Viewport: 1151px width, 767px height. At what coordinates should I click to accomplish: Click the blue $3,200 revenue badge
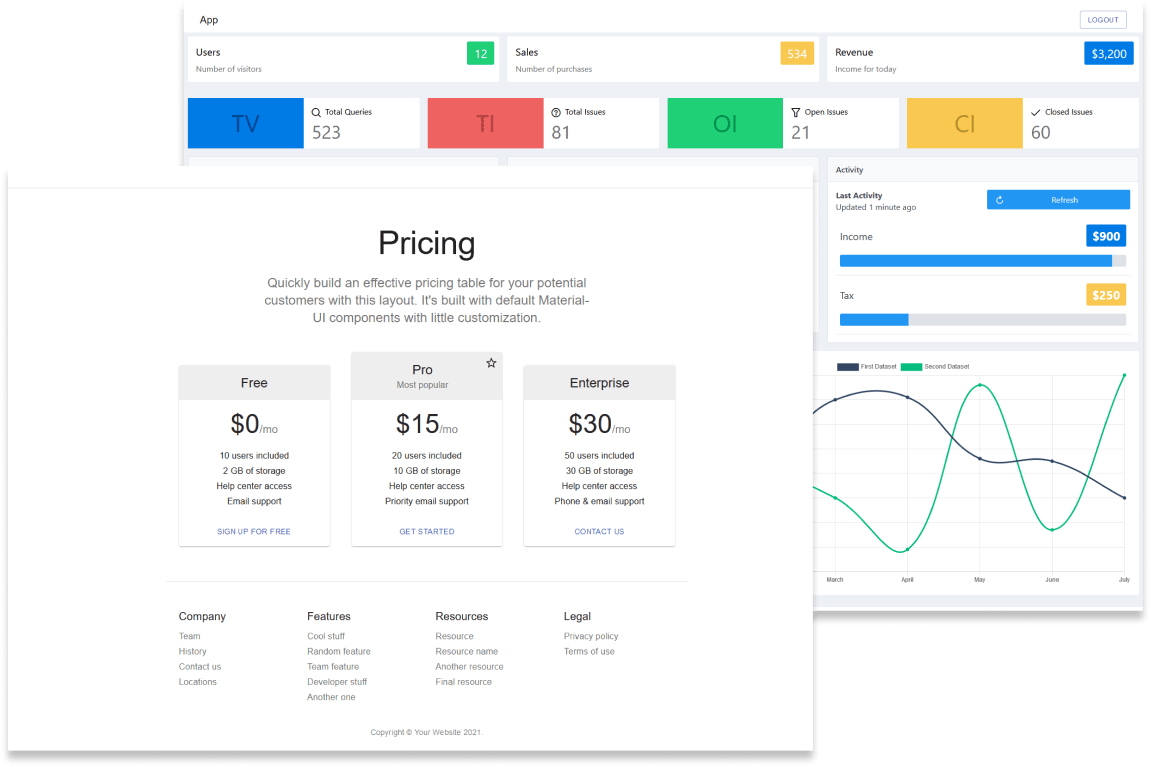(1108, 54)
